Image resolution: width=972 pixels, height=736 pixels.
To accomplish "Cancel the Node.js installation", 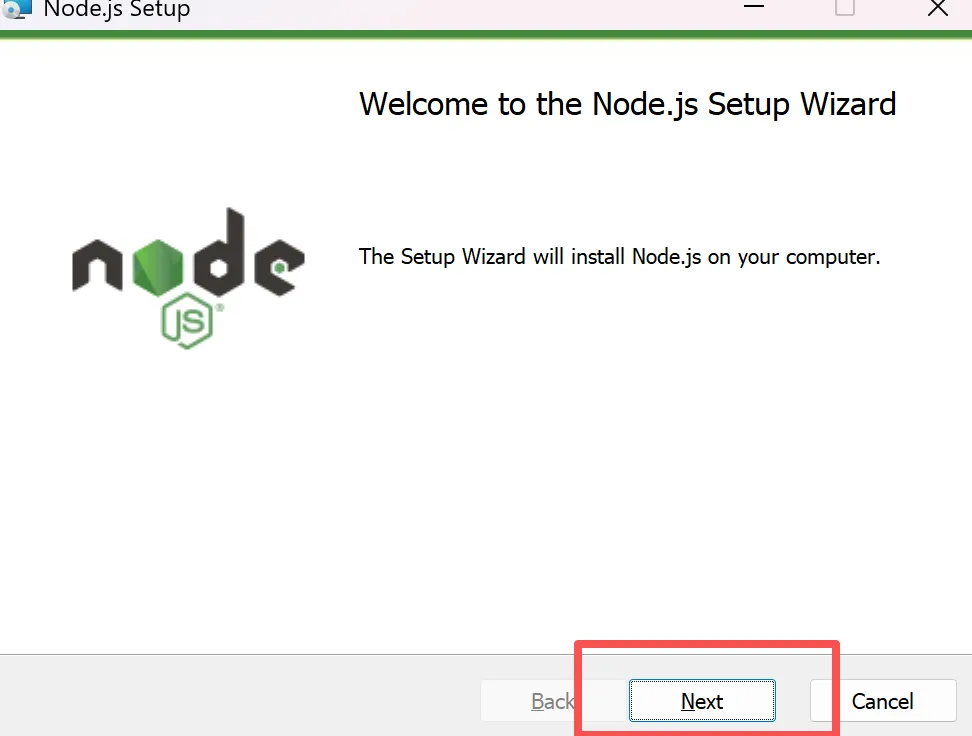I will pyautogui.click(x=883, y=701).
